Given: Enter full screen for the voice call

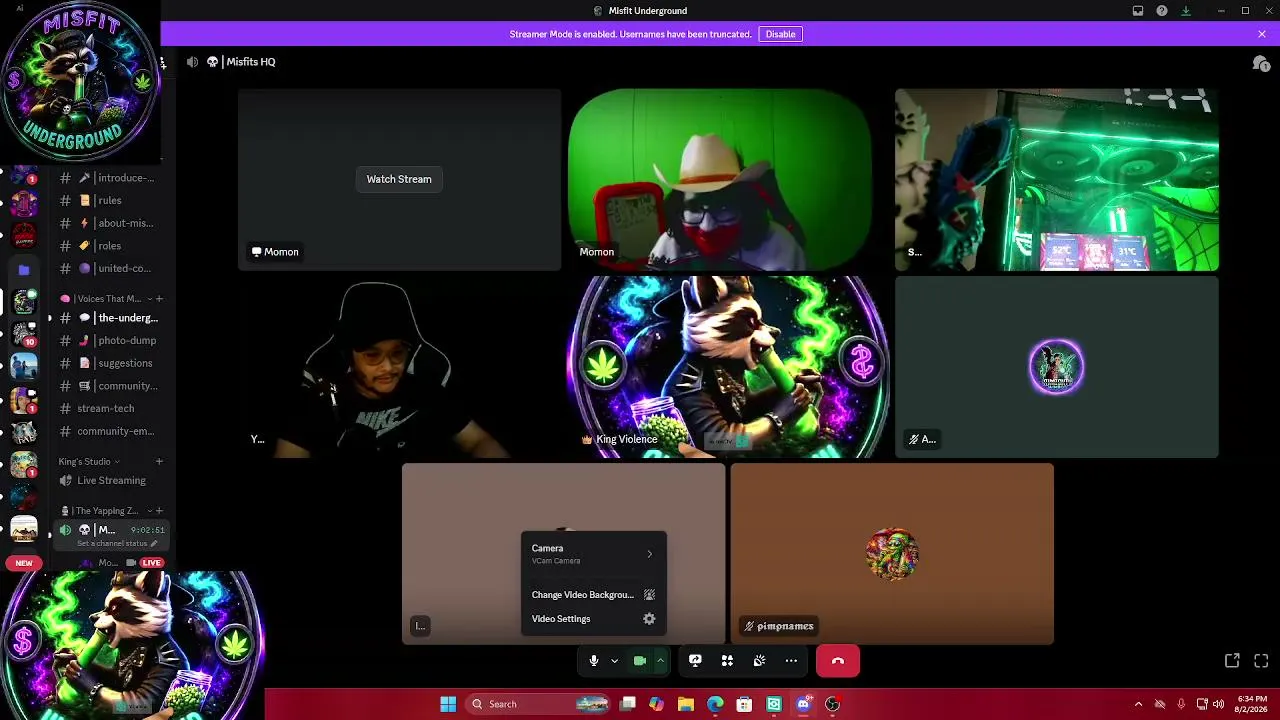Looking at the screenshot, I should pyautogui.click(x=1261, y=661).
